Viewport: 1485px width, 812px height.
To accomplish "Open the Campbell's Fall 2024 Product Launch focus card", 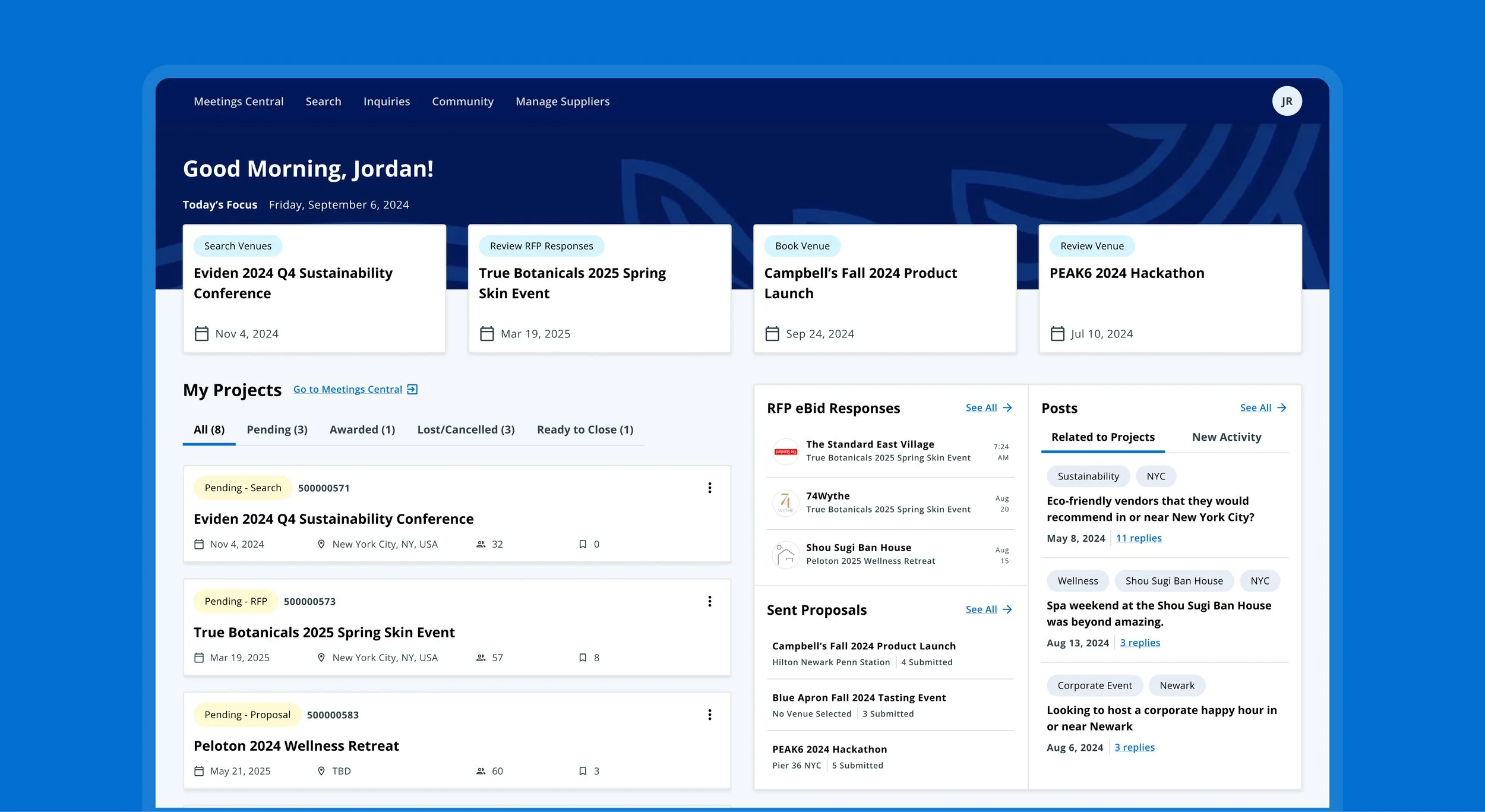I will (x=884, y=289).
